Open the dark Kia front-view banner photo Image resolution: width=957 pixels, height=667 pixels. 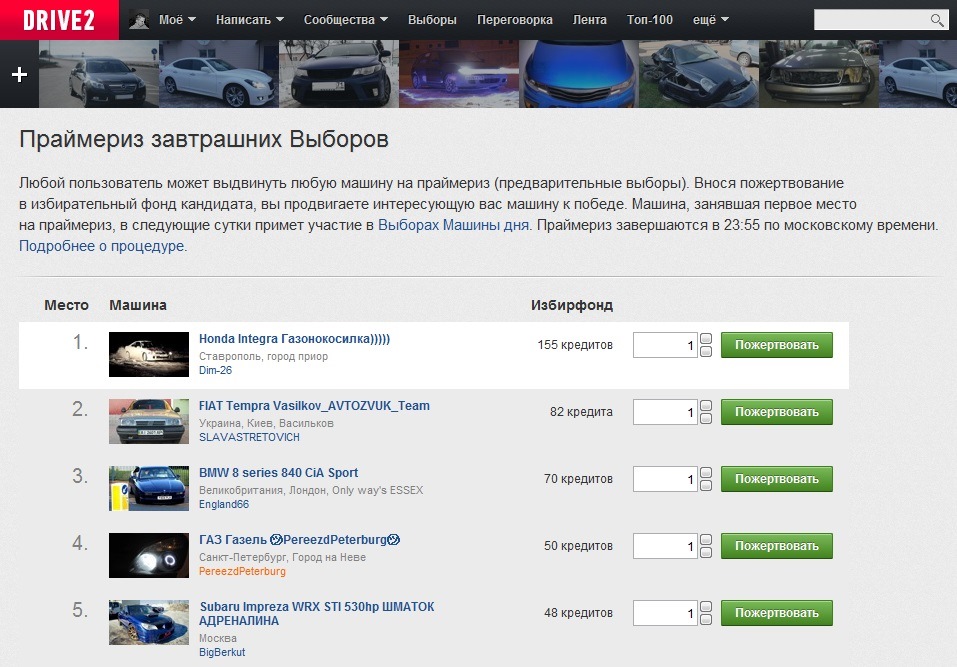[x=339, y=74]
